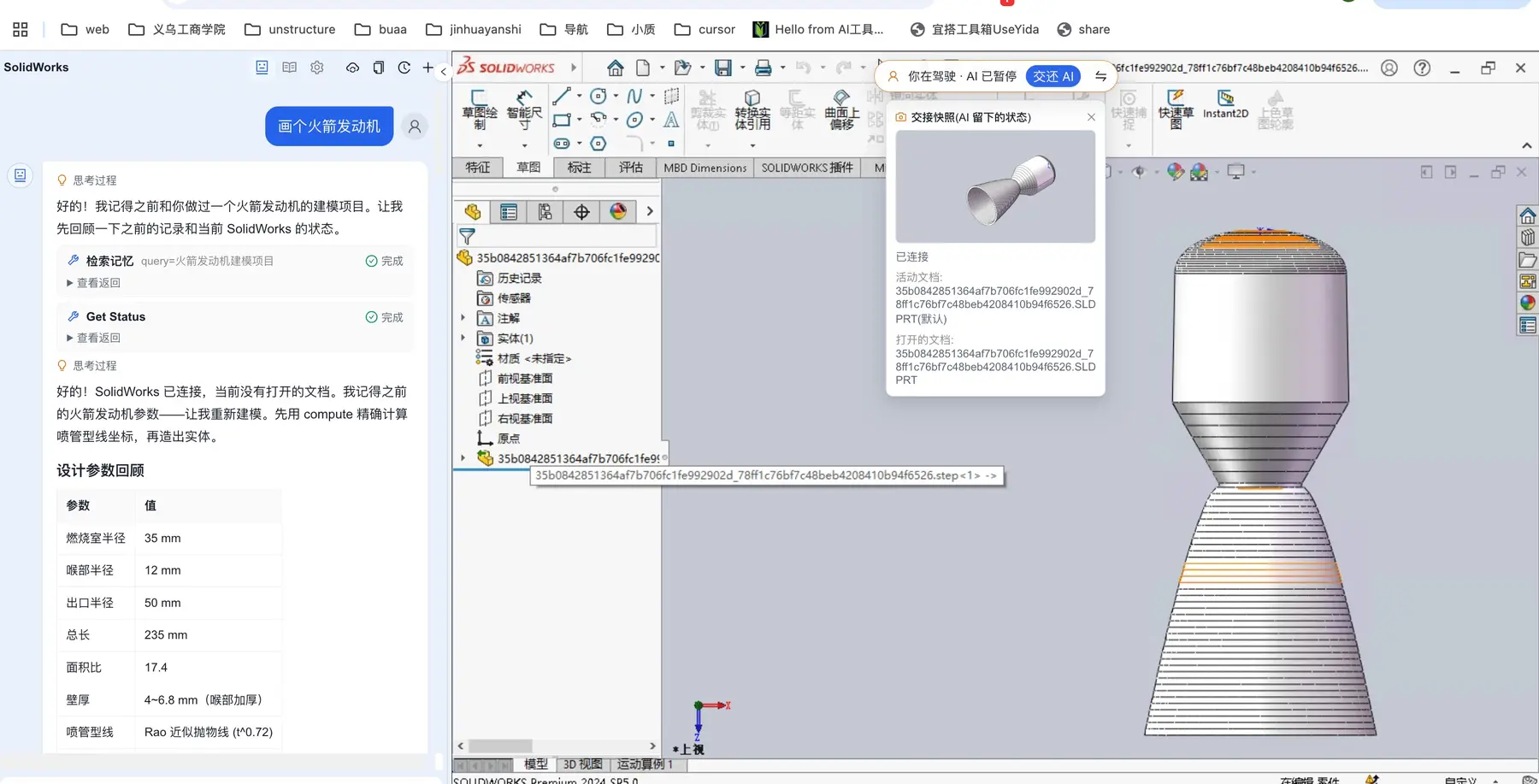Click the 转换实体引用 convert entities tool
Image resolution: width=1539 pixels, height=784 pixels.
[752, 109]
